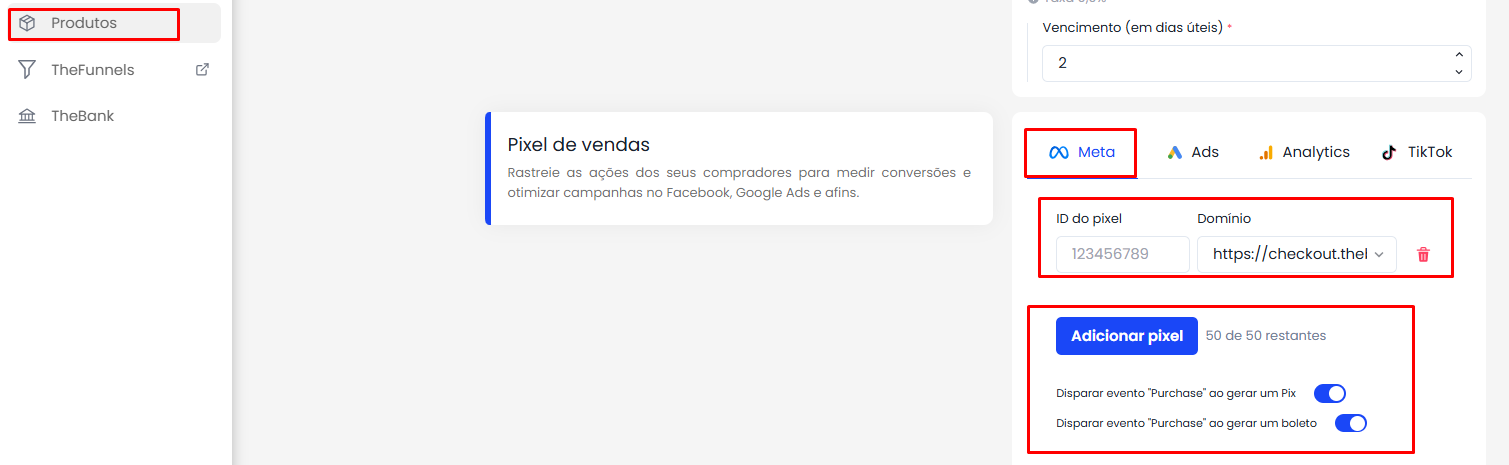Toggle Purchase event when generating a boleto

pyautogui.click(x=1351, y=423)
